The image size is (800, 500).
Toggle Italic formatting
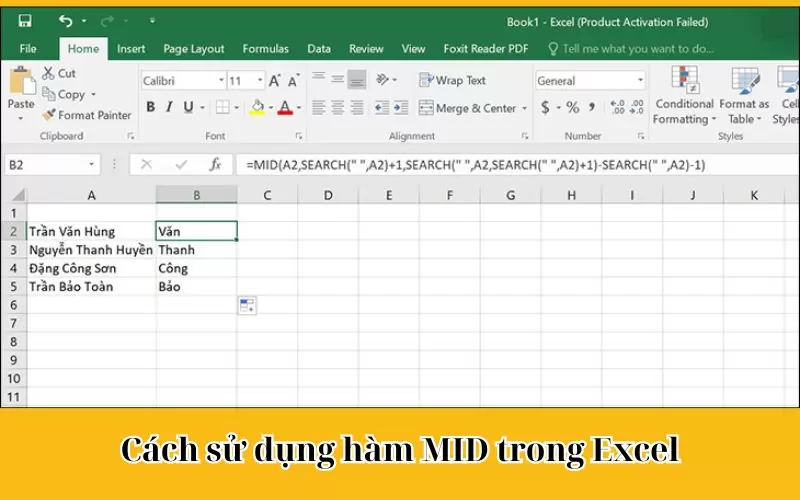(169, 107)
